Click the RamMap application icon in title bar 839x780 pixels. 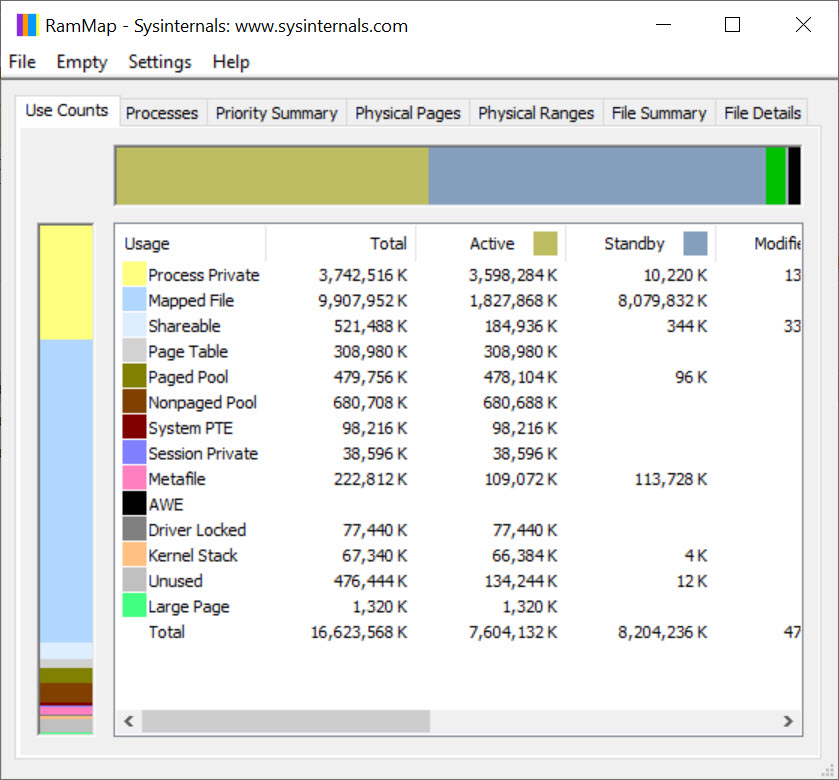[x=27, y=25]
